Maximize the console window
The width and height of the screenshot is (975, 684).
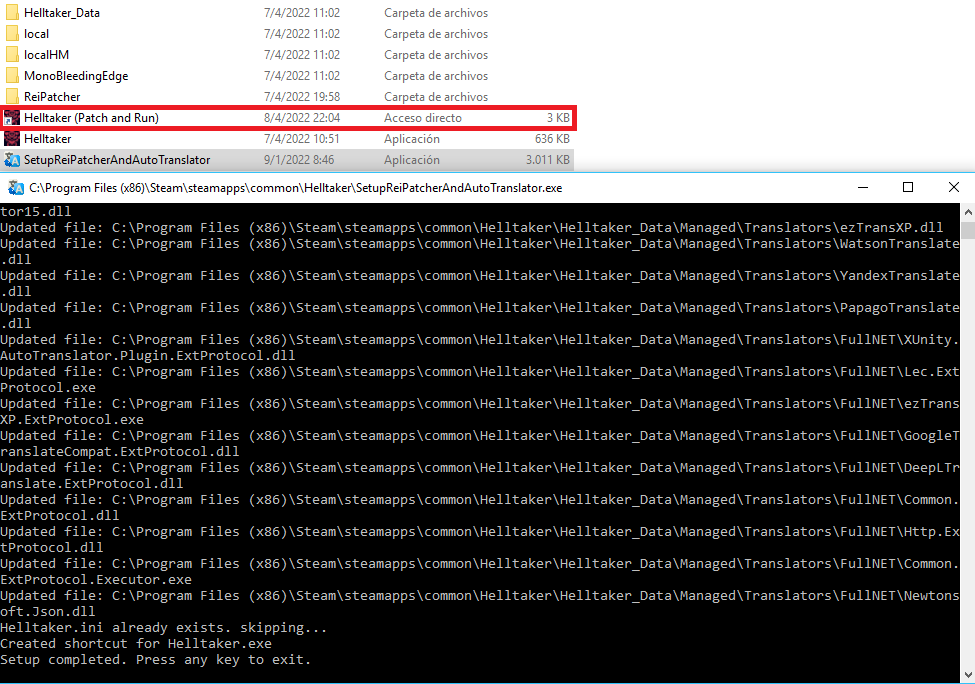pos(908,188)
